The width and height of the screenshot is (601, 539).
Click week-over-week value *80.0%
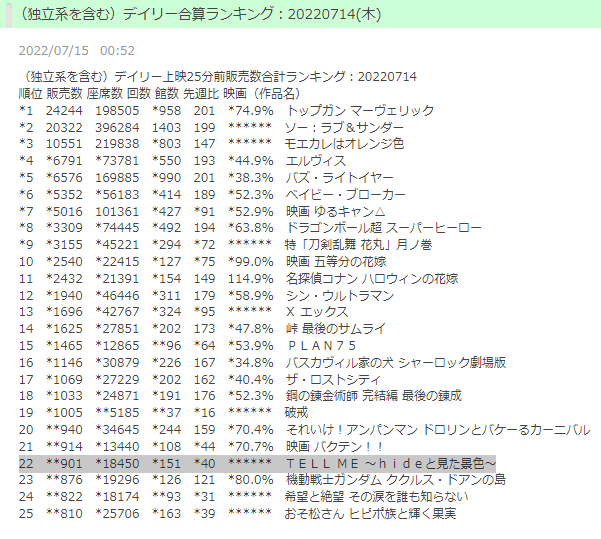(251, 480)
